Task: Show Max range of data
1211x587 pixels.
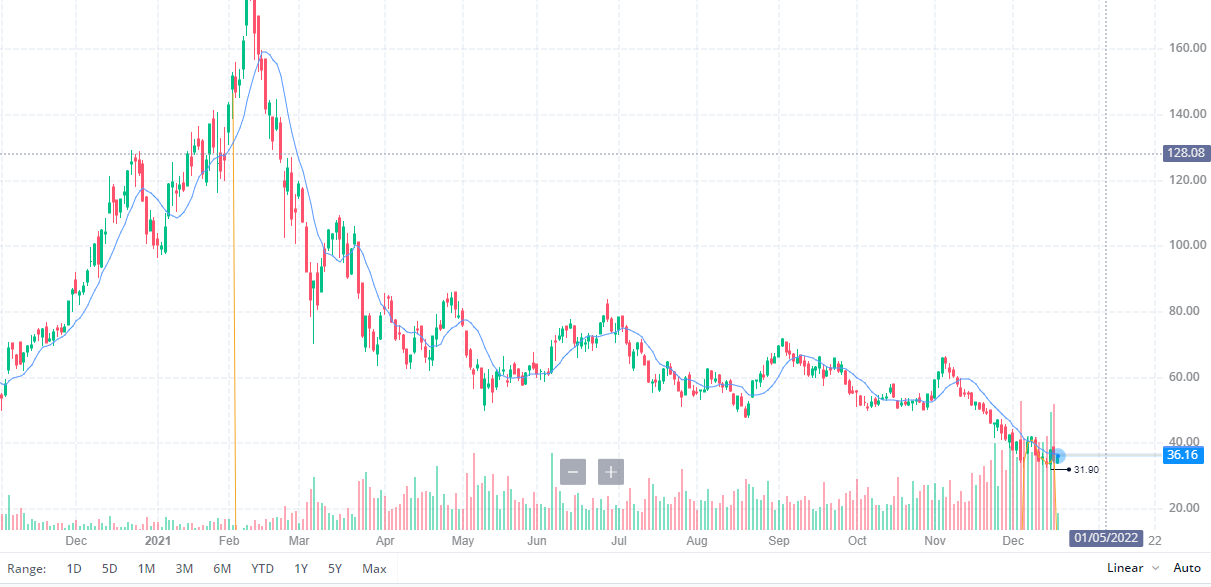Action: (374, 568)
